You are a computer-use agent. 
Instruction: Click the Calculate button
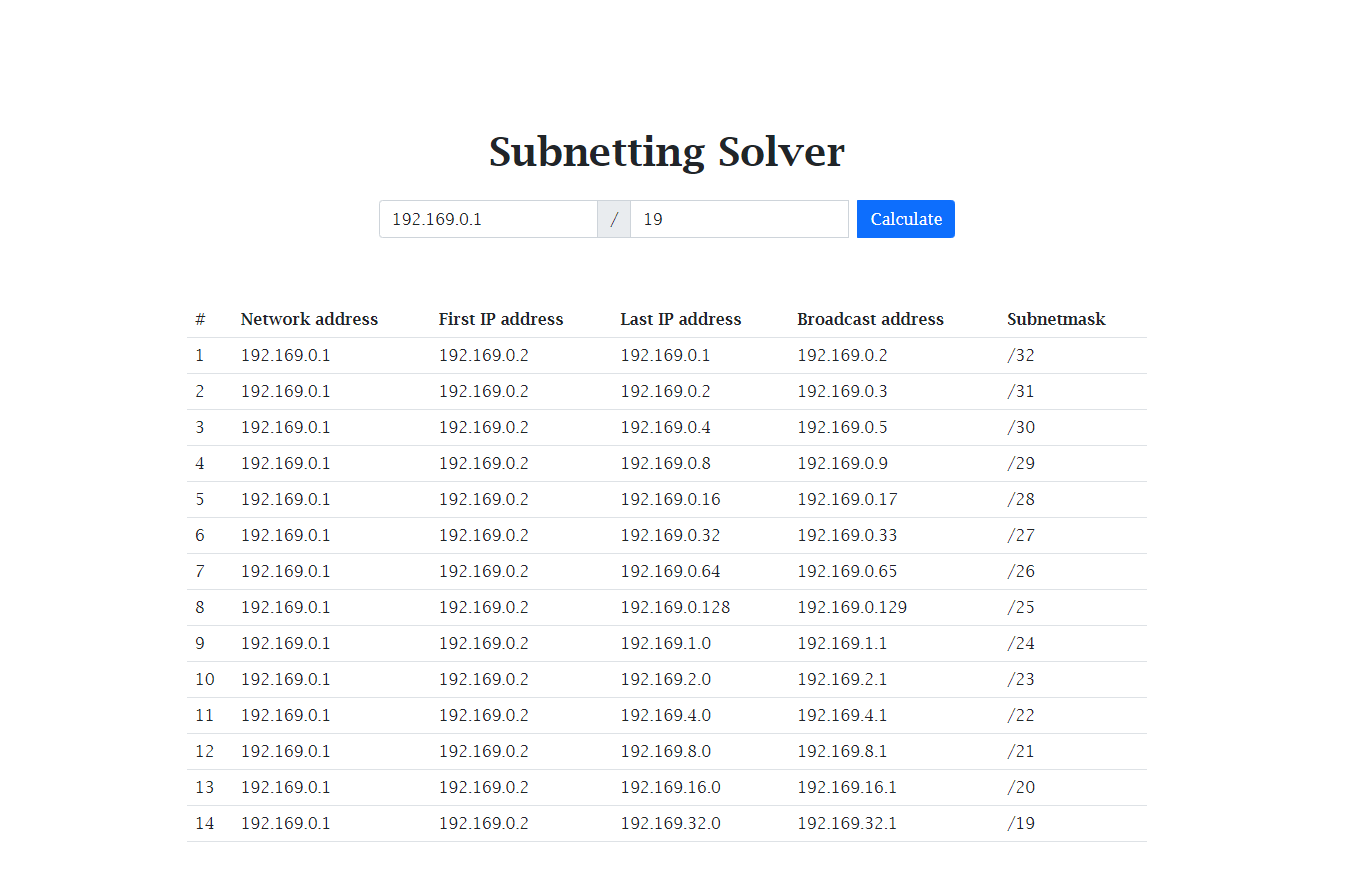904,219
